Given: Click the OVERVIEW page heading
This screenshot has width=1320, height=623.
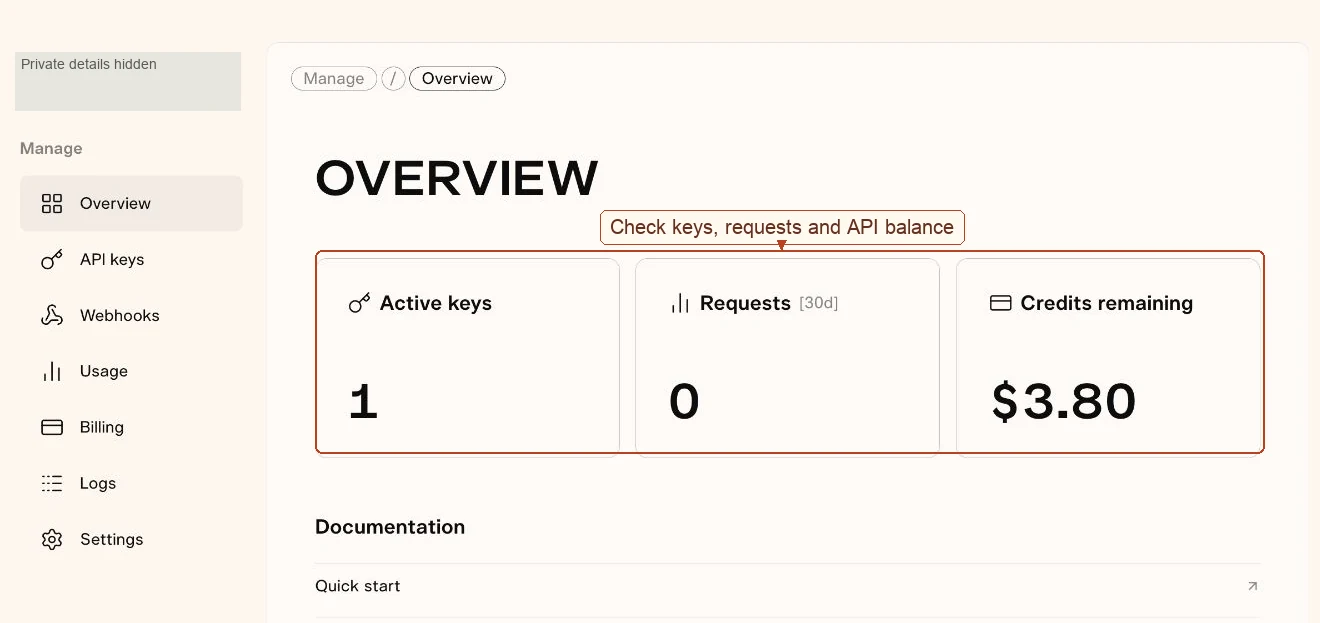Looking at the screenshot, I should coord(457,178).
